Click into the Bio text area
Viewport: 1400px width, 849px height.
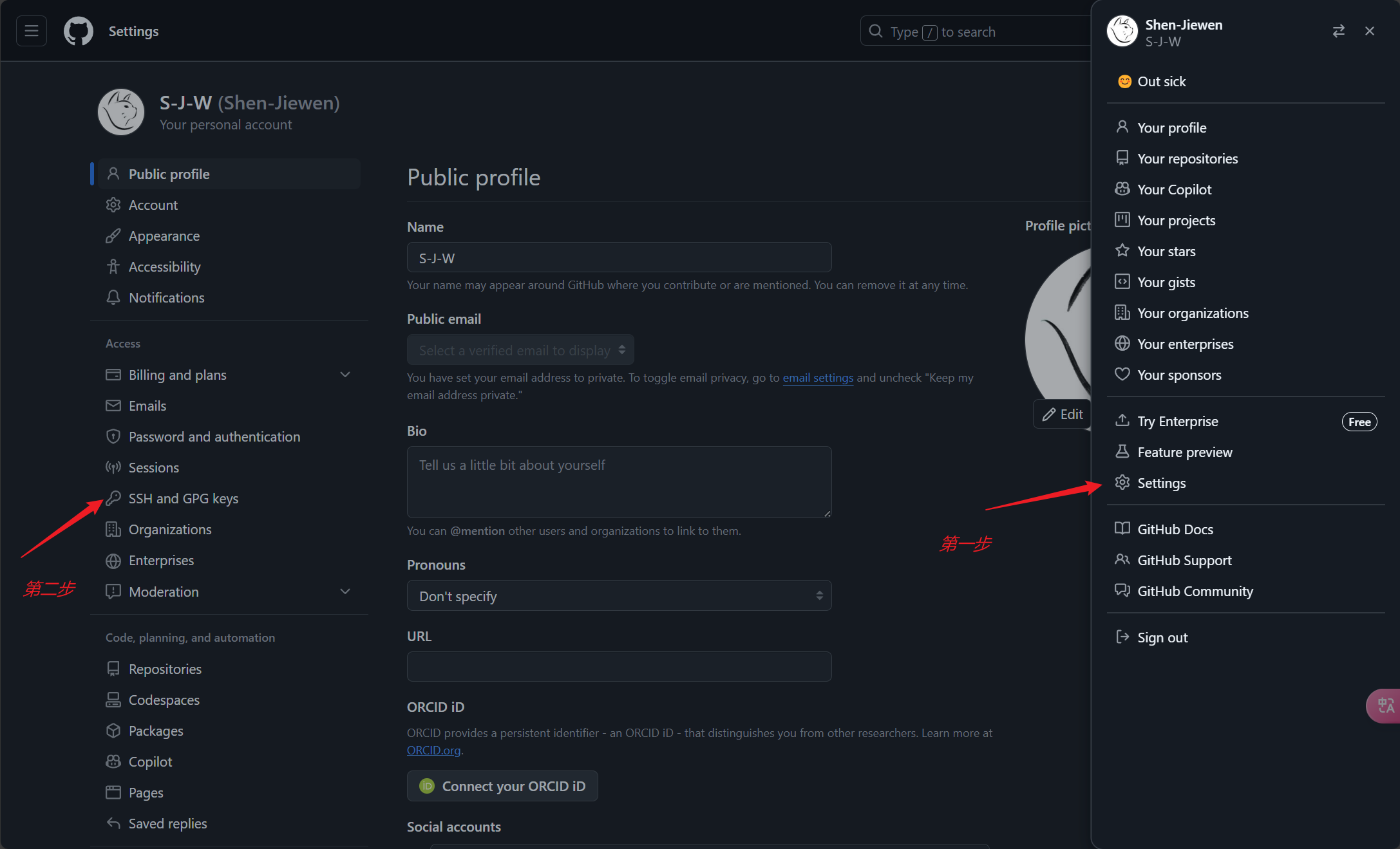(x=619, y=482)
